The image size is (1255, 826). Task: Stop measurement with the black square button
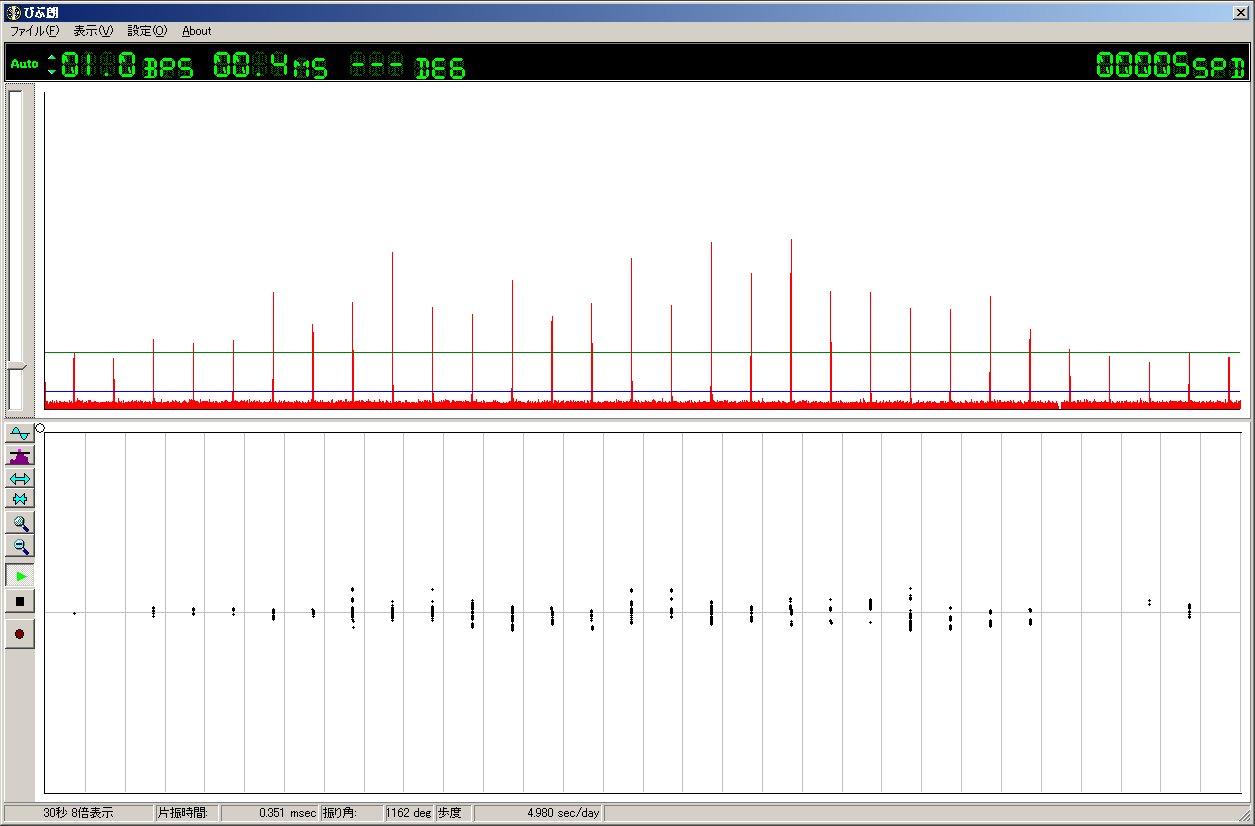click(x=20, y=602)
